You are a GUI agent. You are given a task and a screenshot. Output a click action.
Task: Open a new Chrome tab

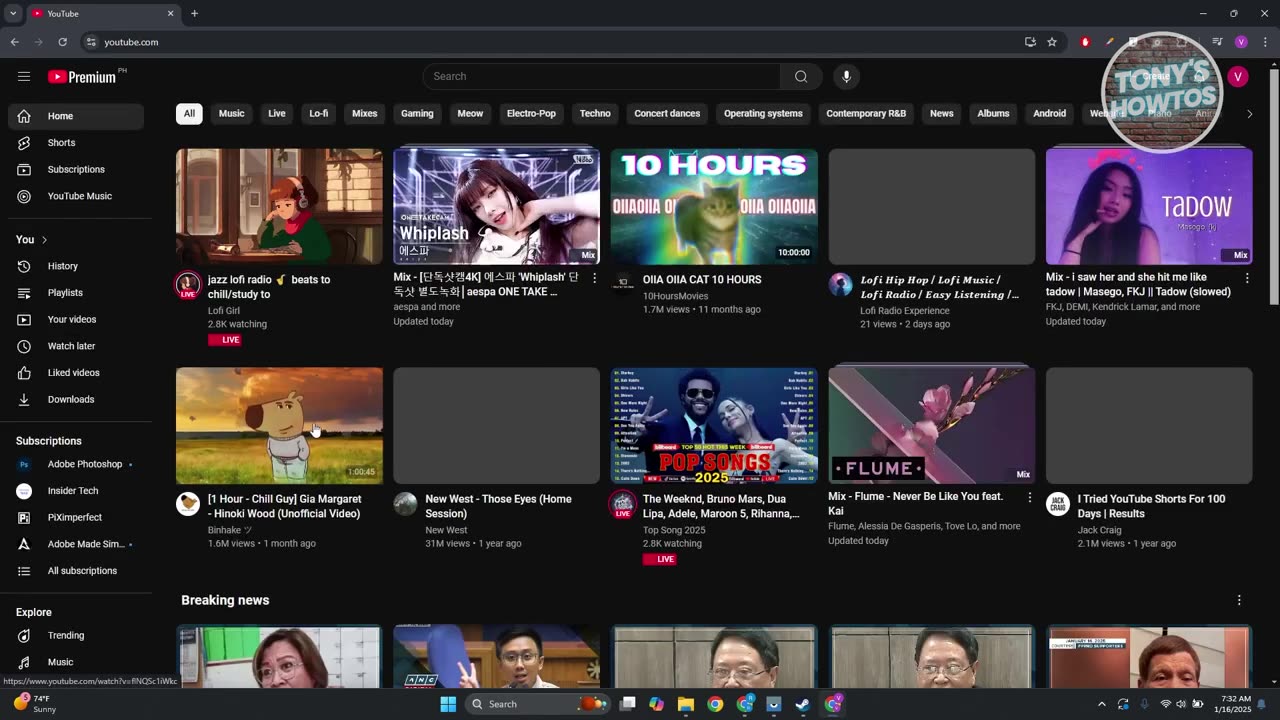click(194, 13)
